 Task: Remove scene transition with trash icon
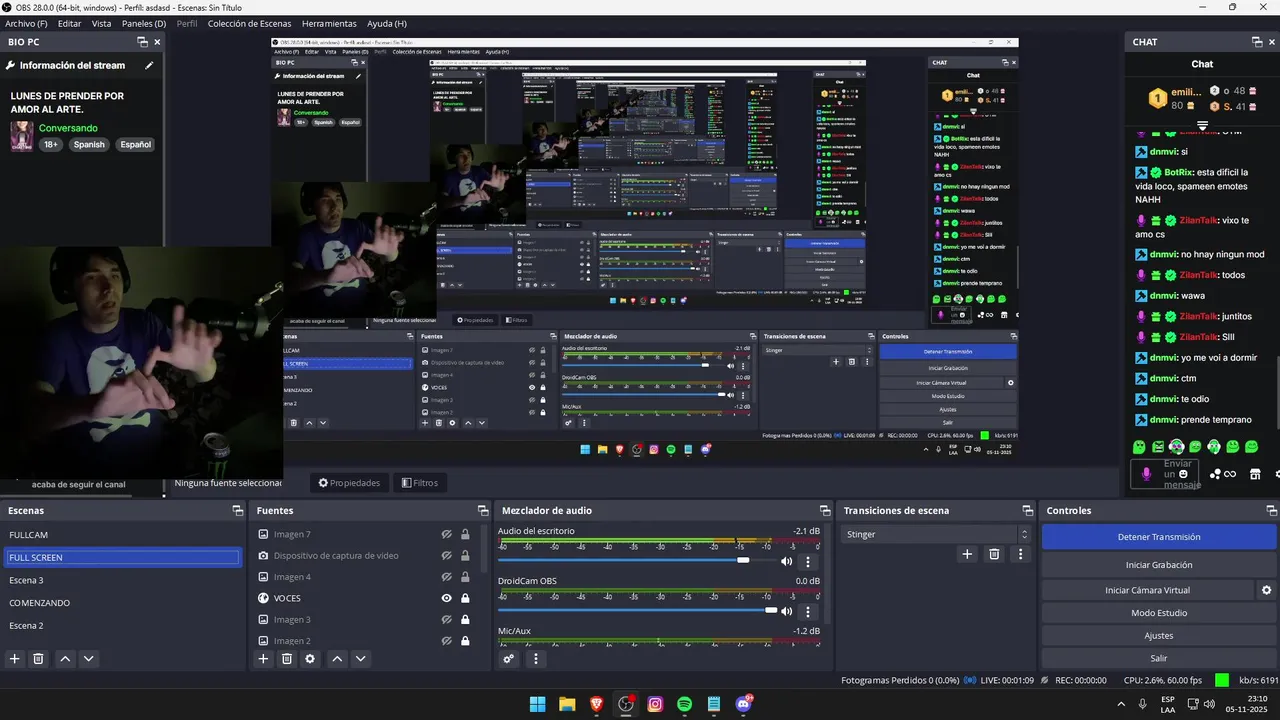point(994,554)
